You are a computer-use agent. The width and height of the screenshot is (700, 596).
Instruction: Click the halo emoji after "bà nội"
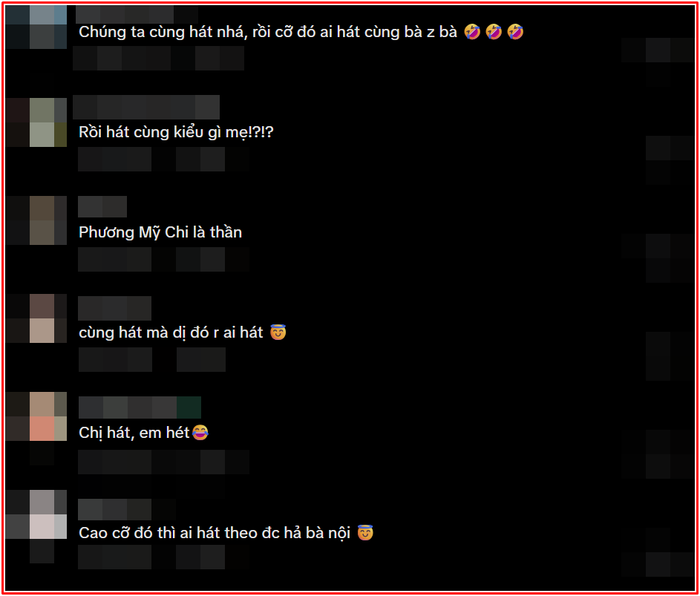(365, 533)
